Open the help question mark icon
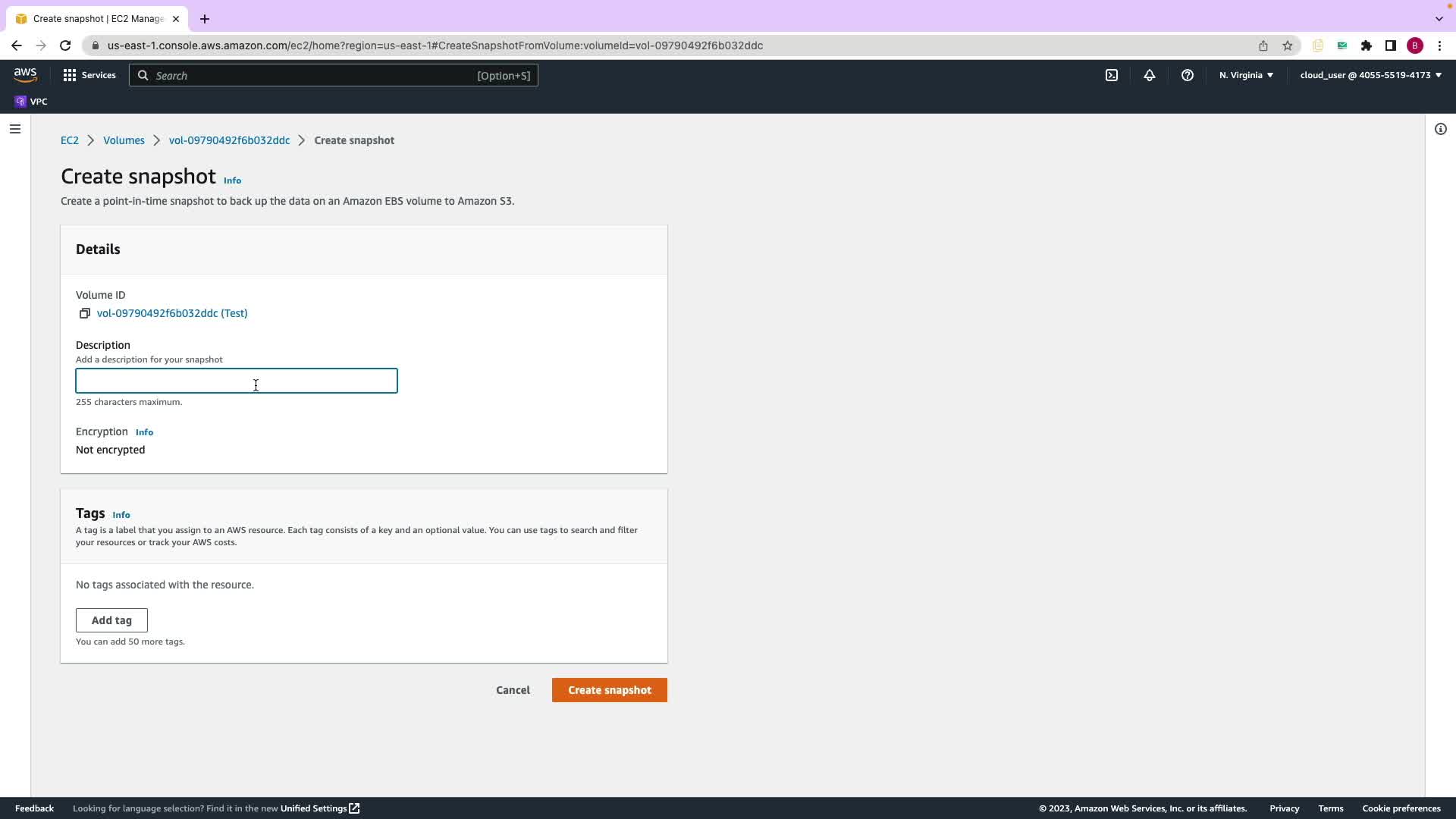The width and height of the screenshot is (1456, 819). 1188,75
